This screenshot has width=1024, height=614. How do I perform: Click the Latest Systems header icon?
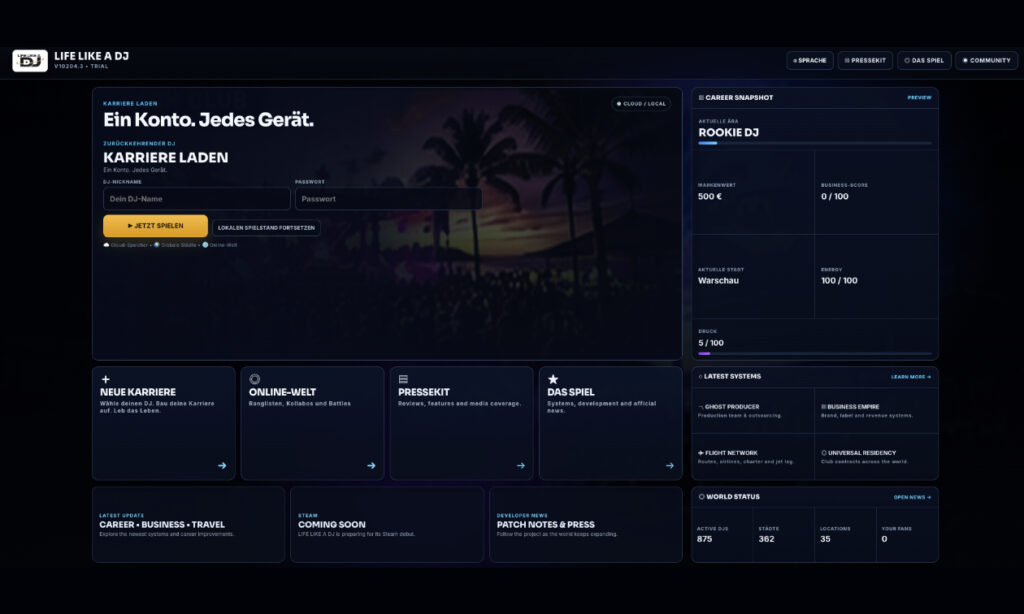tap(701, 376)
